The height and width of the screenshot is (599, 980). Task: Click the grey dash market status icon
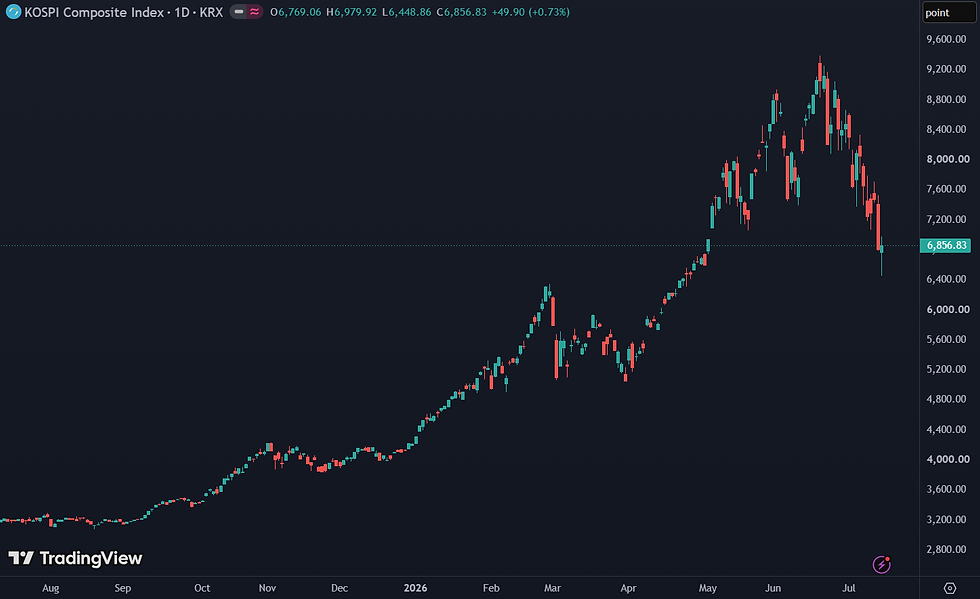click(x=239, y=12)
